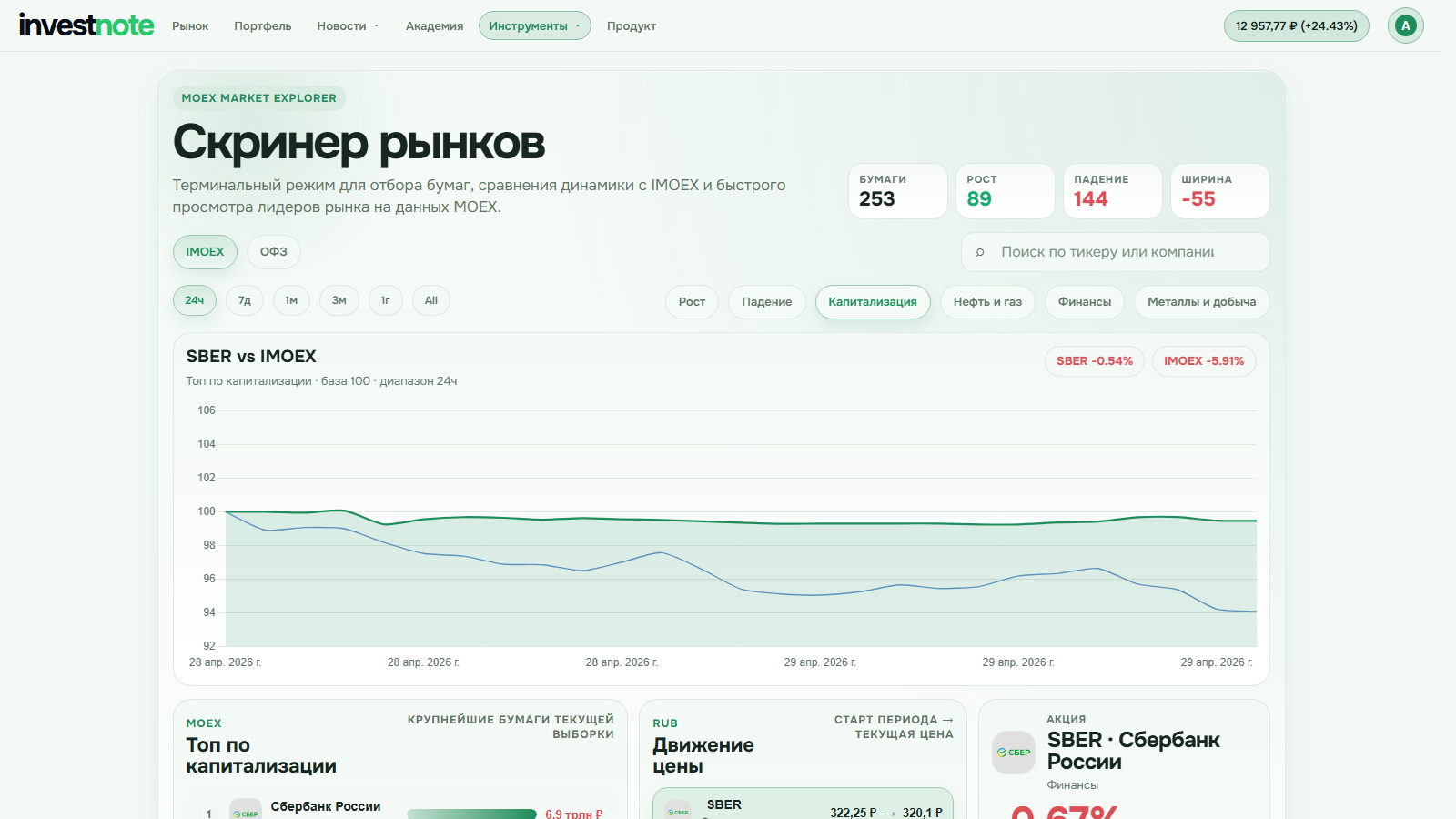Select the 3м time range

(339, 300)
